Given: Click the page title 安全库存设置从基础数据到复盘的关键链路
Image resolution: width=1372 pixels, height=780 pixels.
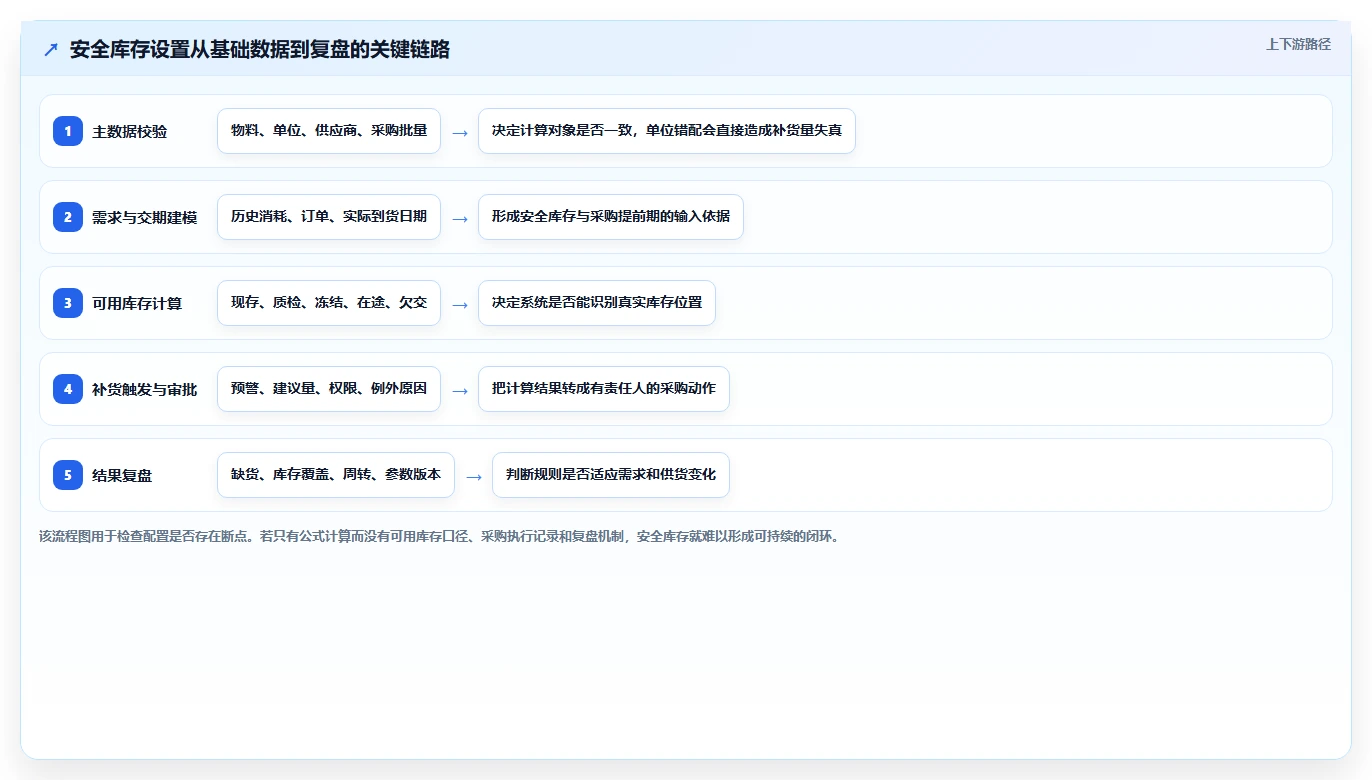Looking at the screenshot, I should [x=260, y=50].
